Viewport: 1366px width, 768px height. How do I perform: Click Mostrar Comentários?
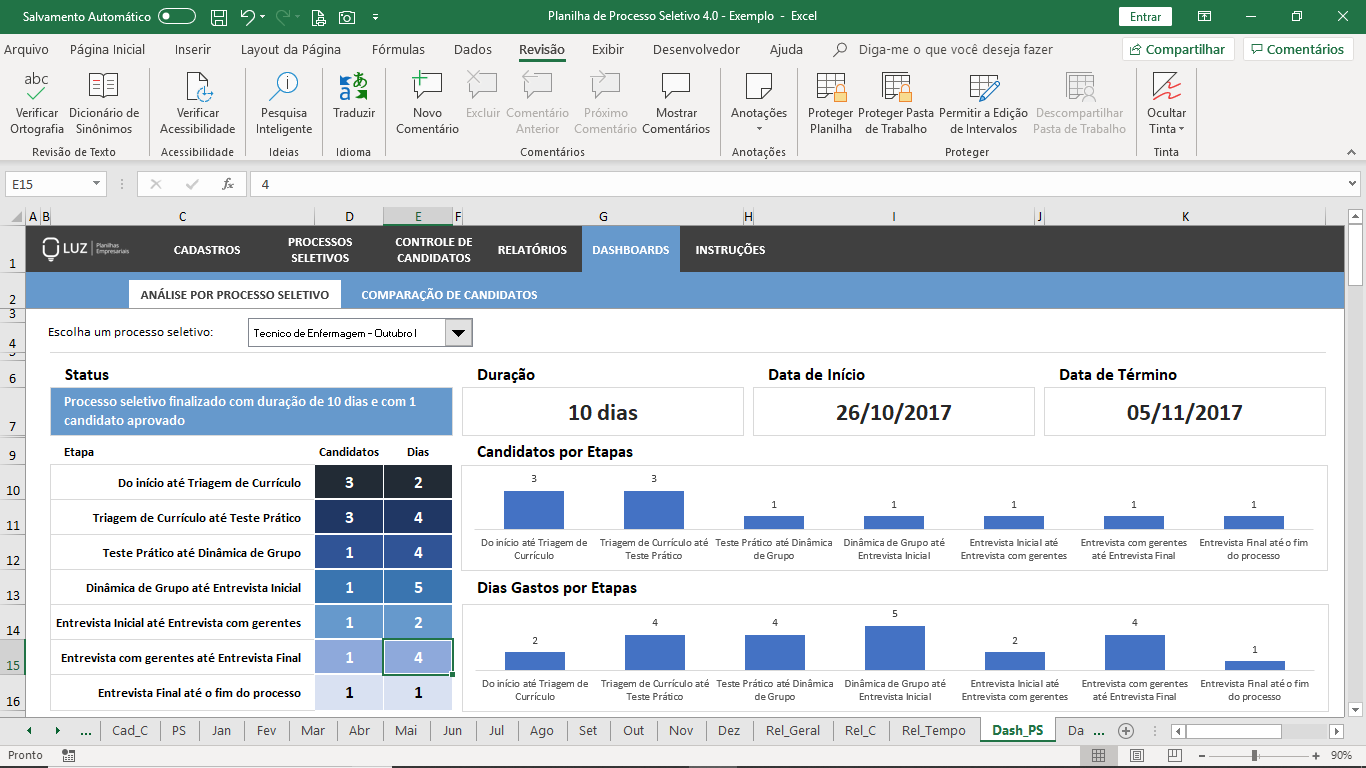click(676, 103)
